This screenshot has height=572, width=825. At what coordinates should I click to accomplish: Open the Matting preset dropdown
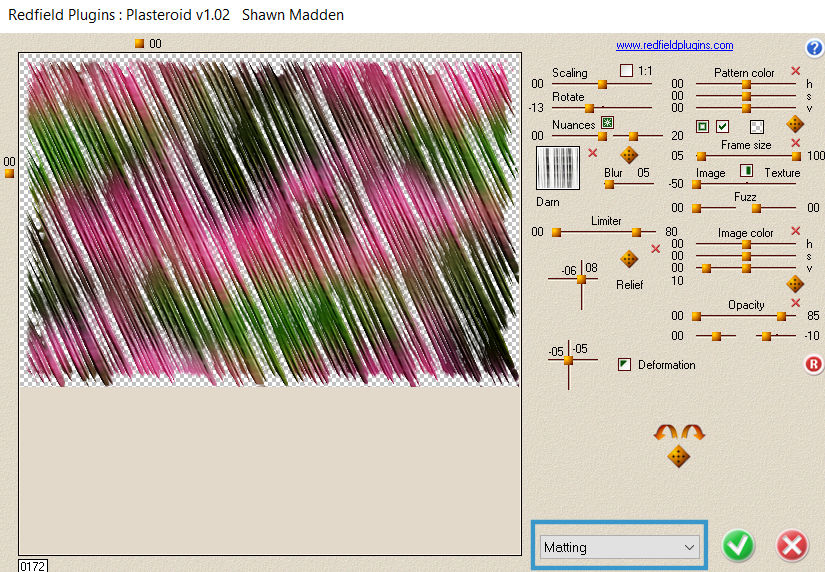pyautogui.click(x=619, y=547)
